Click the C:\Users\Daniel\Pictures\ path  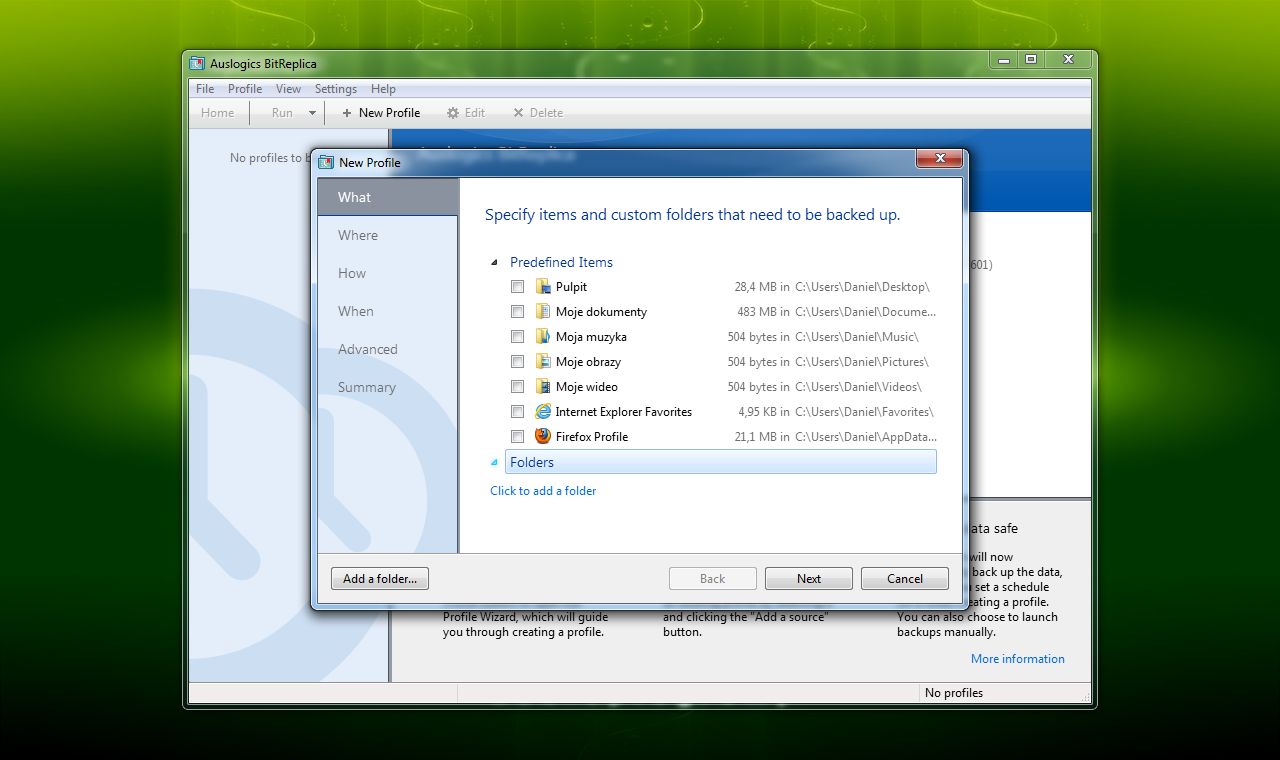coord(862,362)
